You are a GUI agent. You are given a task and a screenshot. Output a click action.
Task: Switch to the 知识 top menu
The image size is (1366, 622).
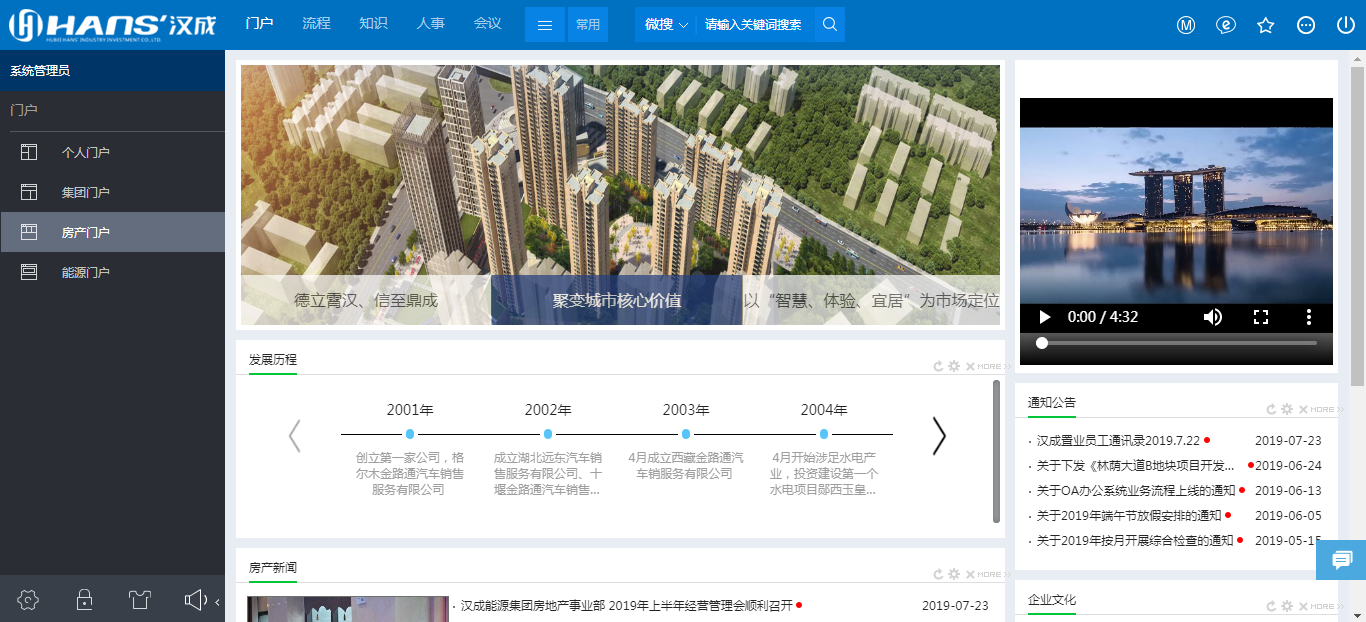tap(373, 23)
